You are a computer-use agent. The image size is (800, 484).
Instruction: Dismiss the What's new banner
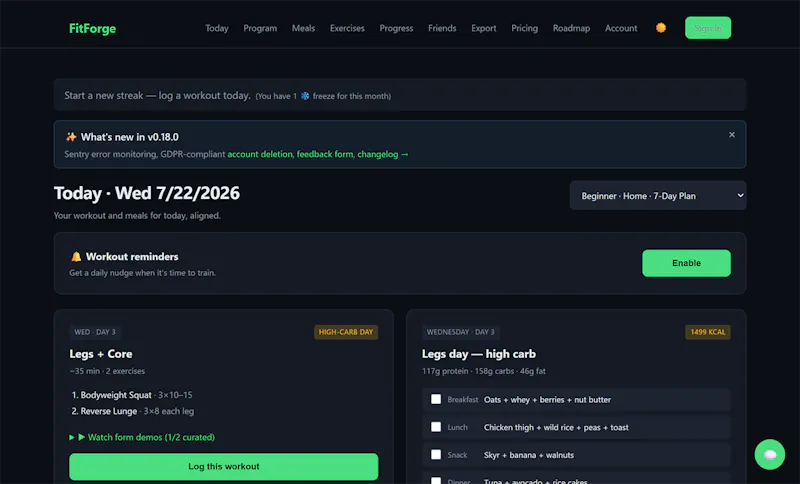point(732,135)
